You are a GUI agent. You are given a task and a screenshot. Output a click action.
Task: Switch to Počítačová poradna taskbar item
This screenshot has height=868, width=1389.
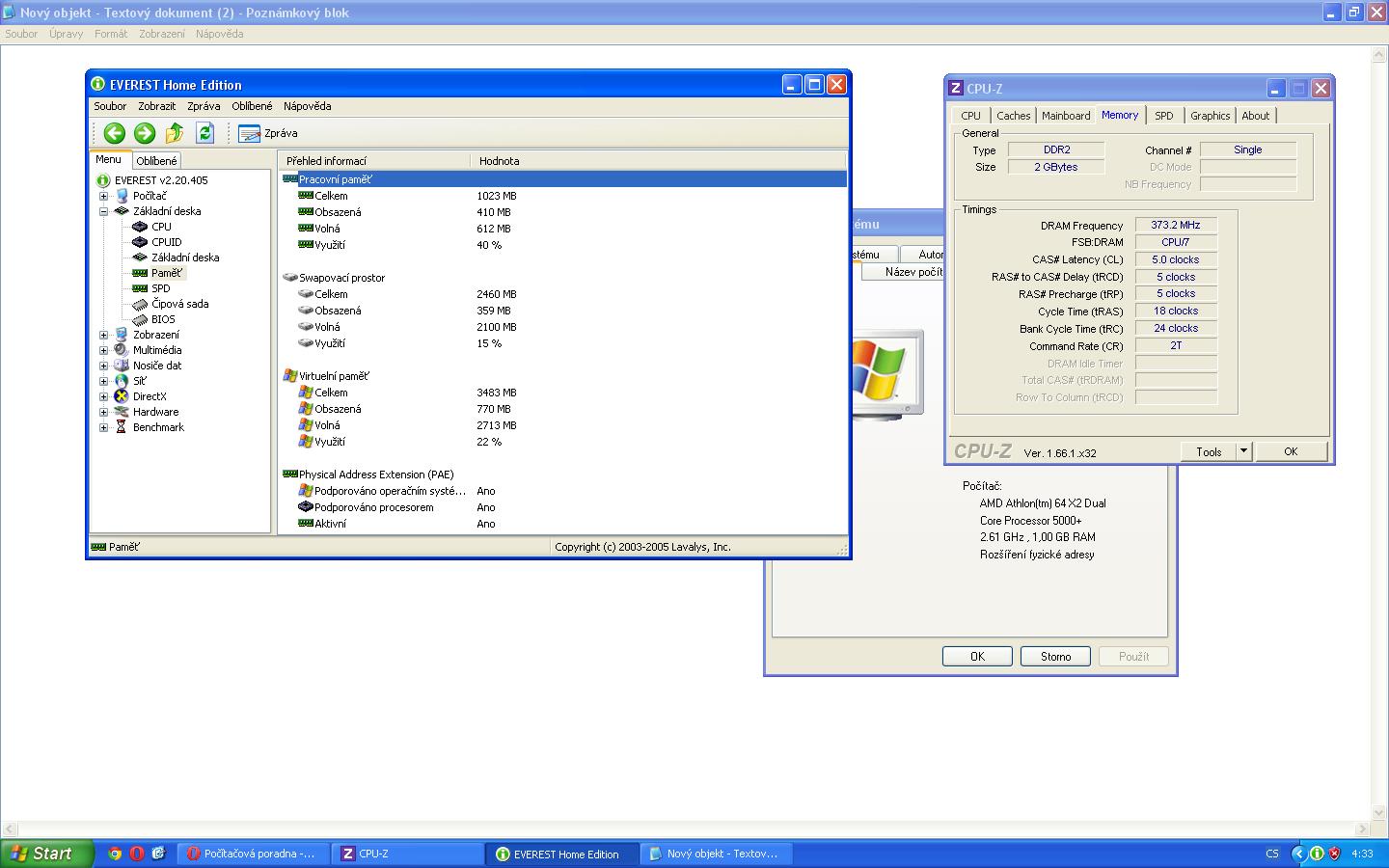pos(255,854)
